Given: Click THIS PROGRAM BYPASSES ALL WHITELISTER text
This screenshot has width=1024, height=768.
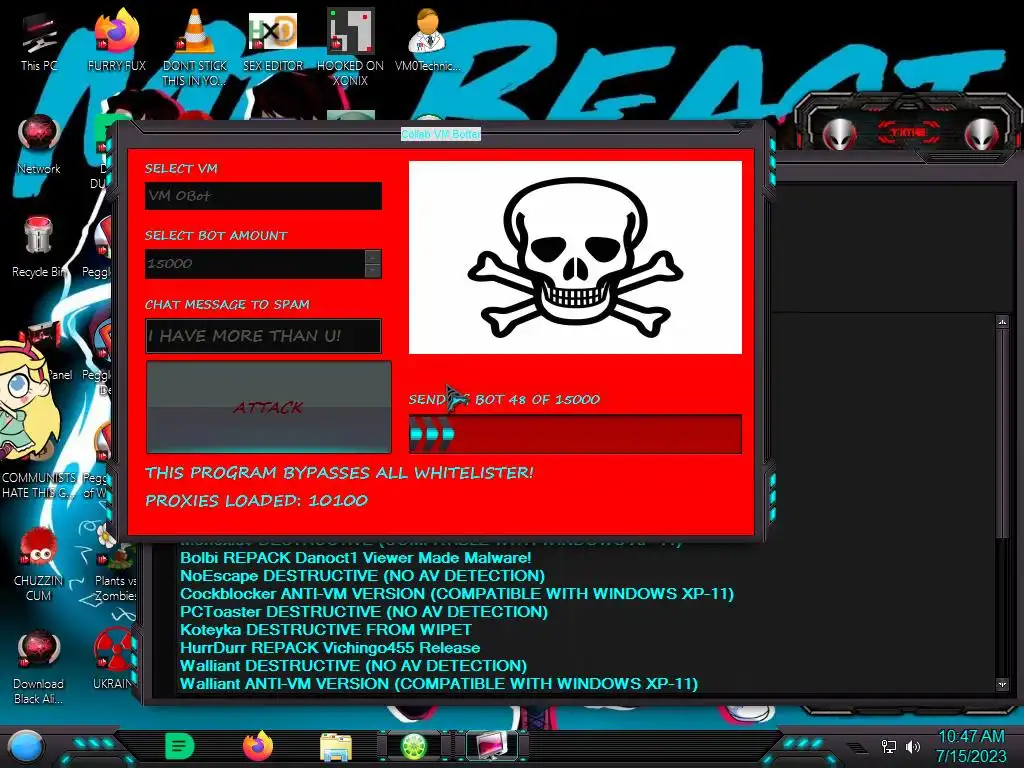Looking at the screenshot, I should [x=339, y=473].
